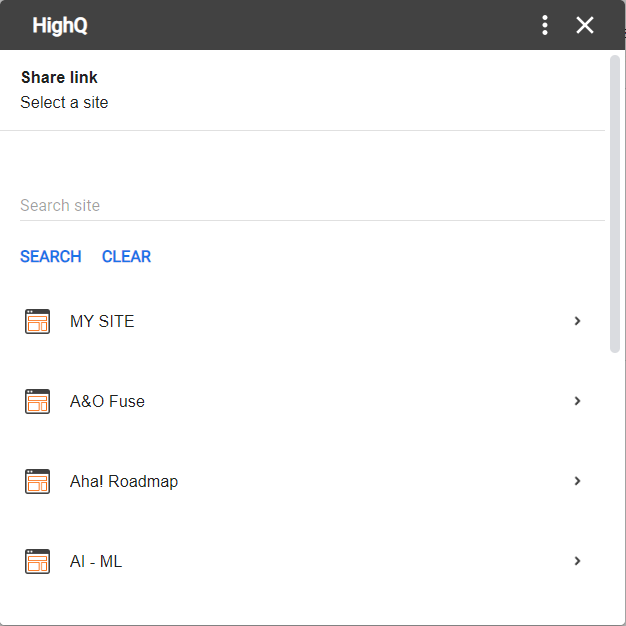Screen dimensions: 626x626
Task: Click the vertical scrollbar thumb
Action: 615,203
